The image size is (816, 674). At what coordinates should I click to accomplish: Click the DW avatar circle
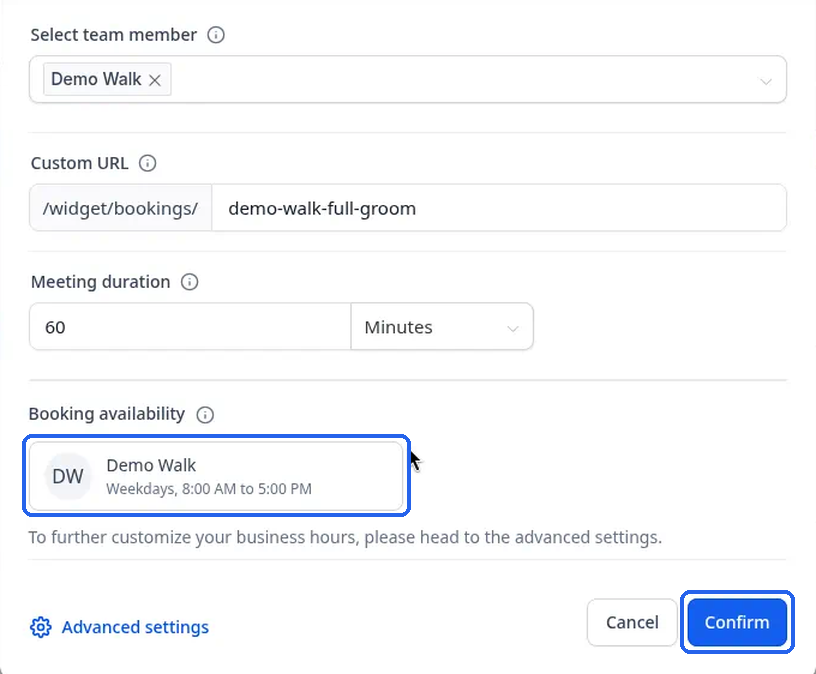pyautogui.click(x=68, y=476)
